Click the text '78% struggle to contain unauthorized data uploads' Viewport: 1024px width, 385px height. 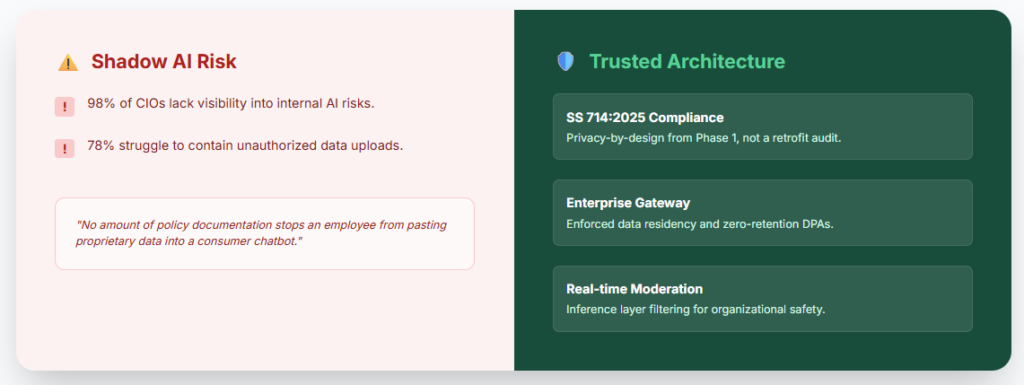click(x=245, y=146)
